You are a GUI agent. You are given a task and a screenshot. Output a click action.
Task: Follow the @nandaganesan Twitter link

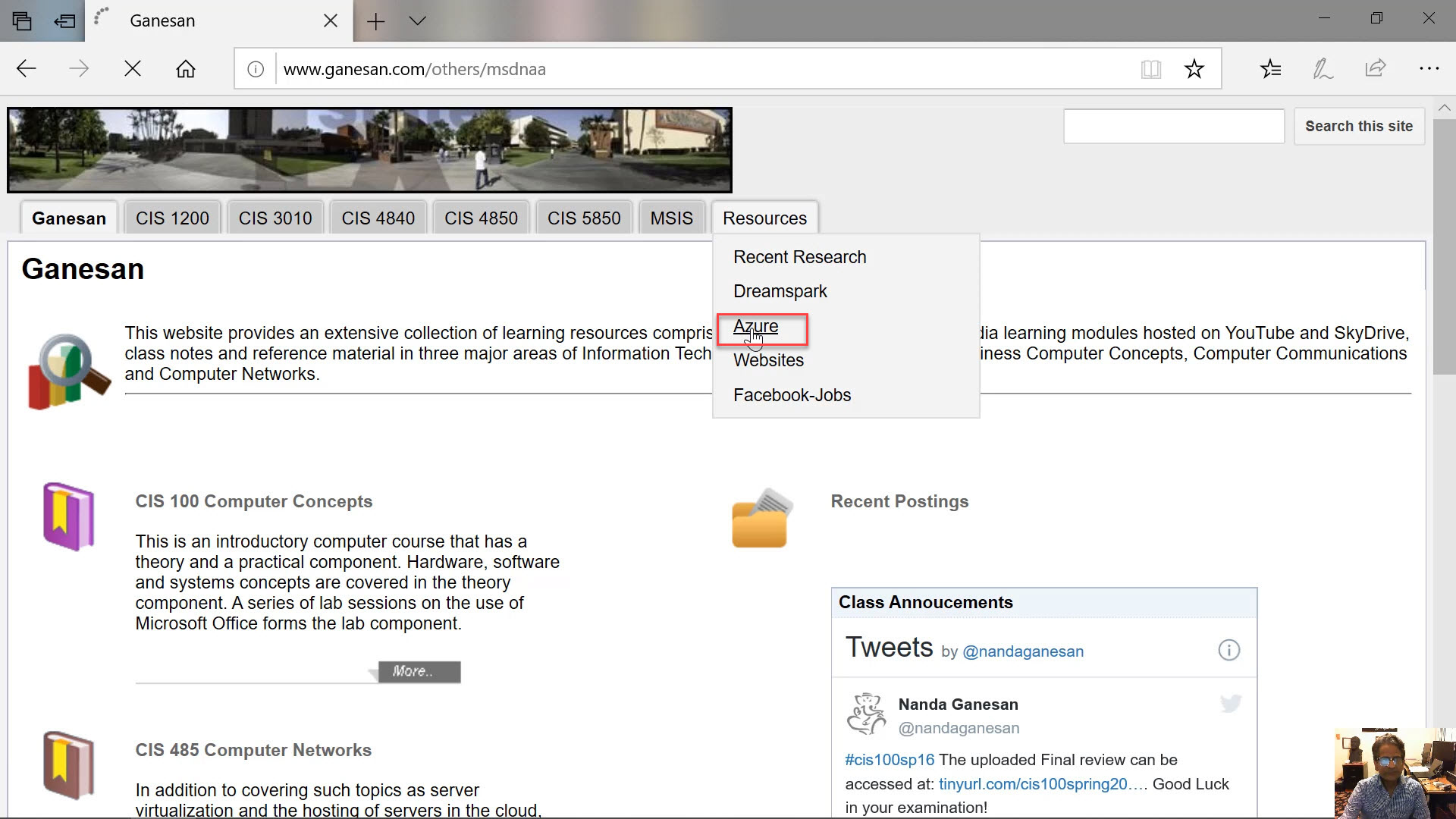pos(1023,651)
